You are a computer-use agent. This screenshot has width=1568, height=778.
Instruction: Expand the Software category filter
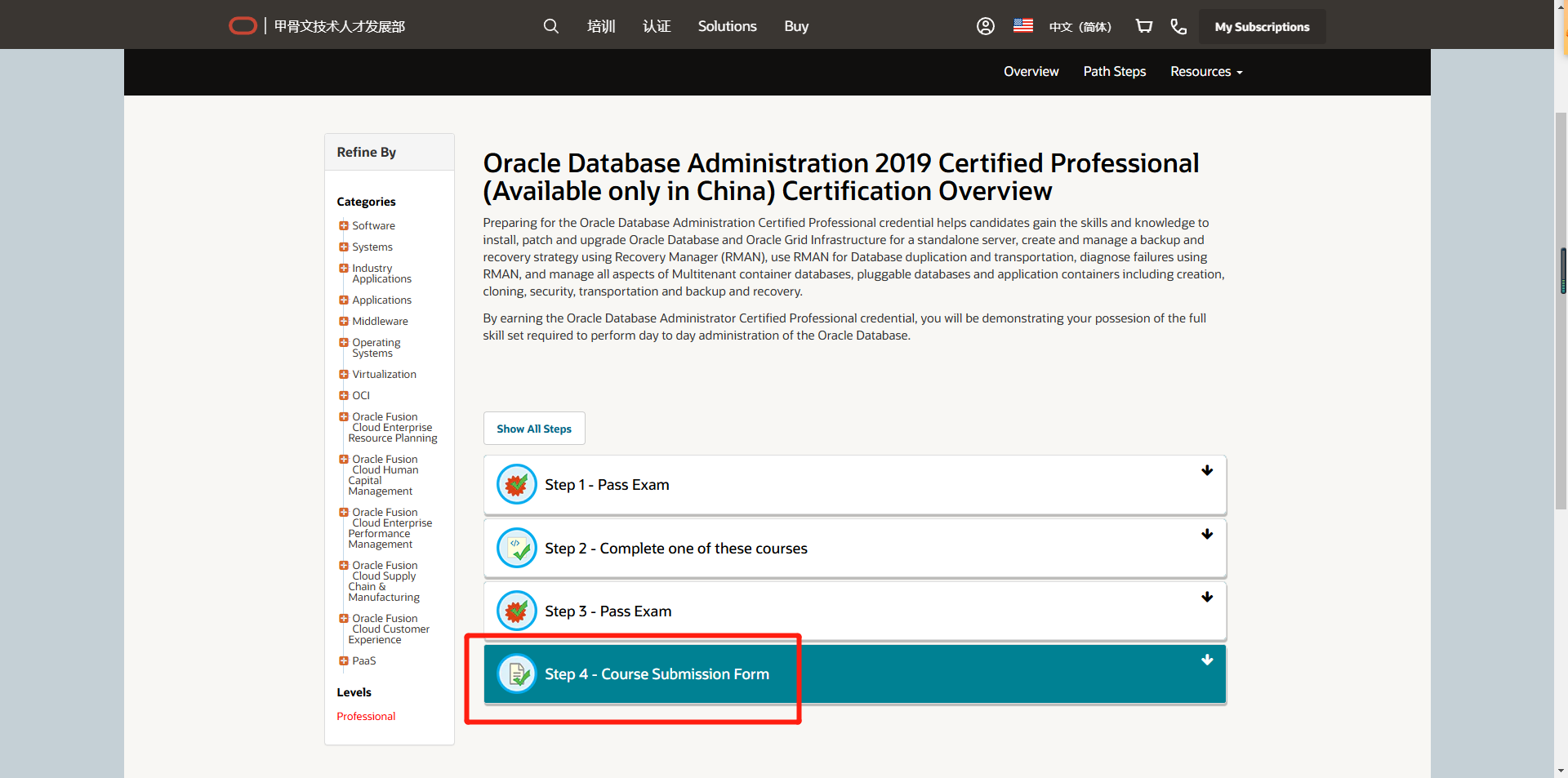343,225
